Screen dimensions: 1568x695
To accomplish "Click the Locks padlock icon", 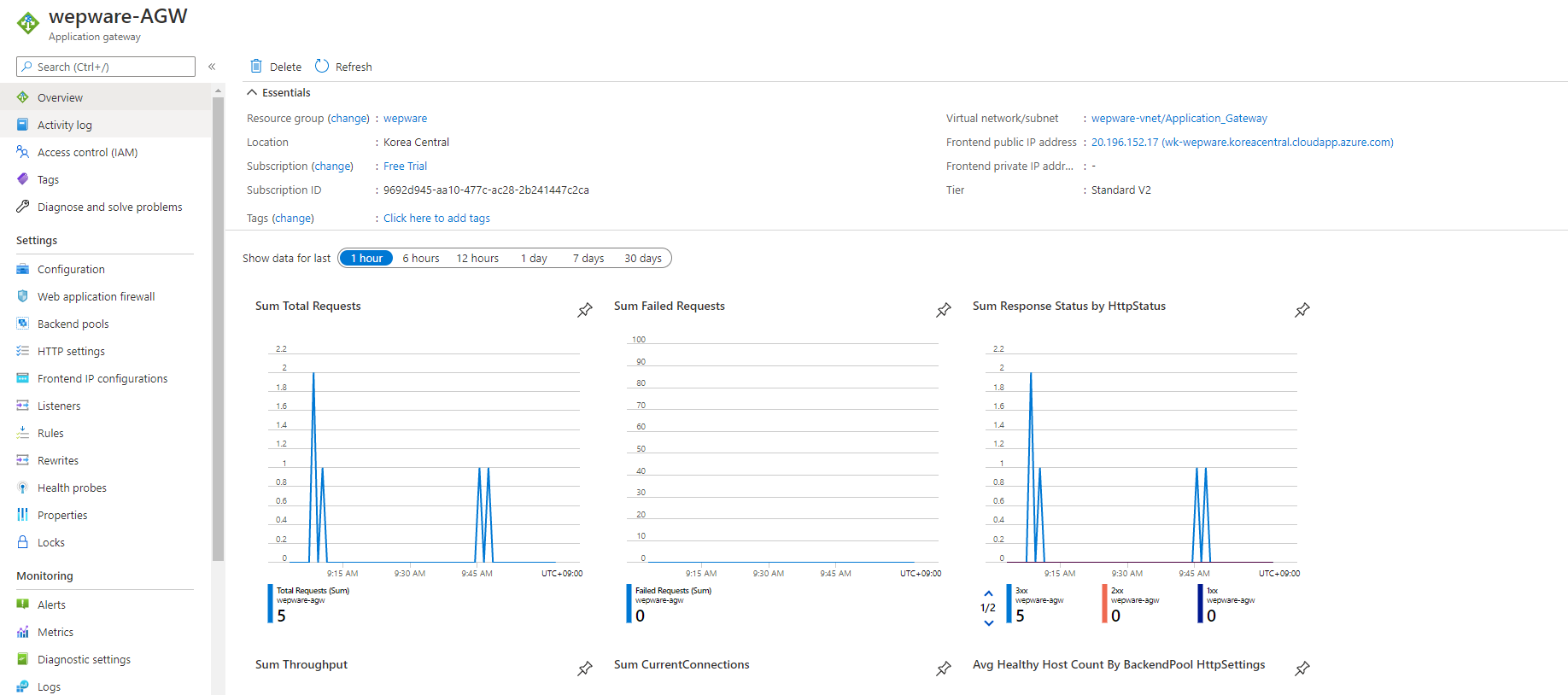I will tap(23, 542).
